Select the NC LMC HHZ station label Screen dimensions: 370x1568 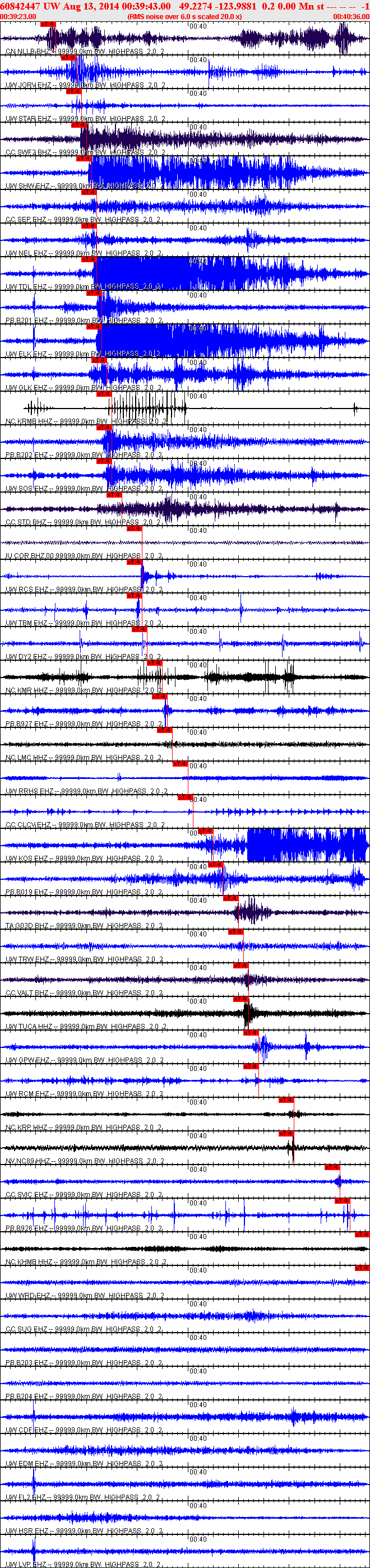pos(84,757)
